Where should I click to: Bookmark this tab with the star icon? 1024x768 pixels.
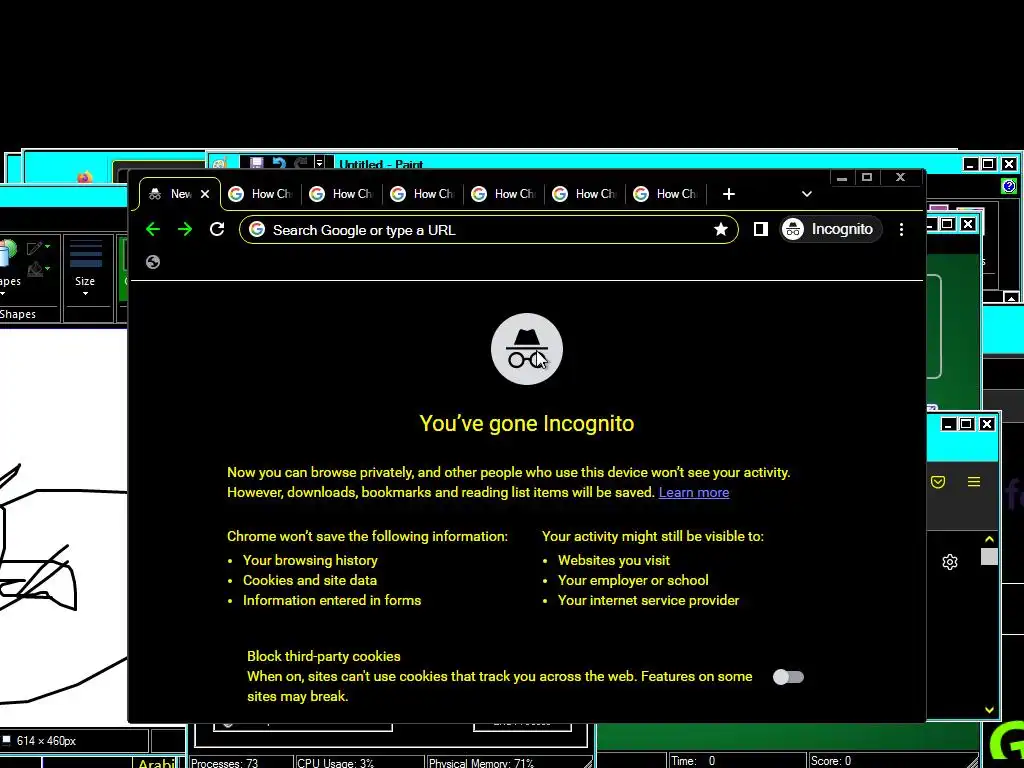(x=721, y=229)
